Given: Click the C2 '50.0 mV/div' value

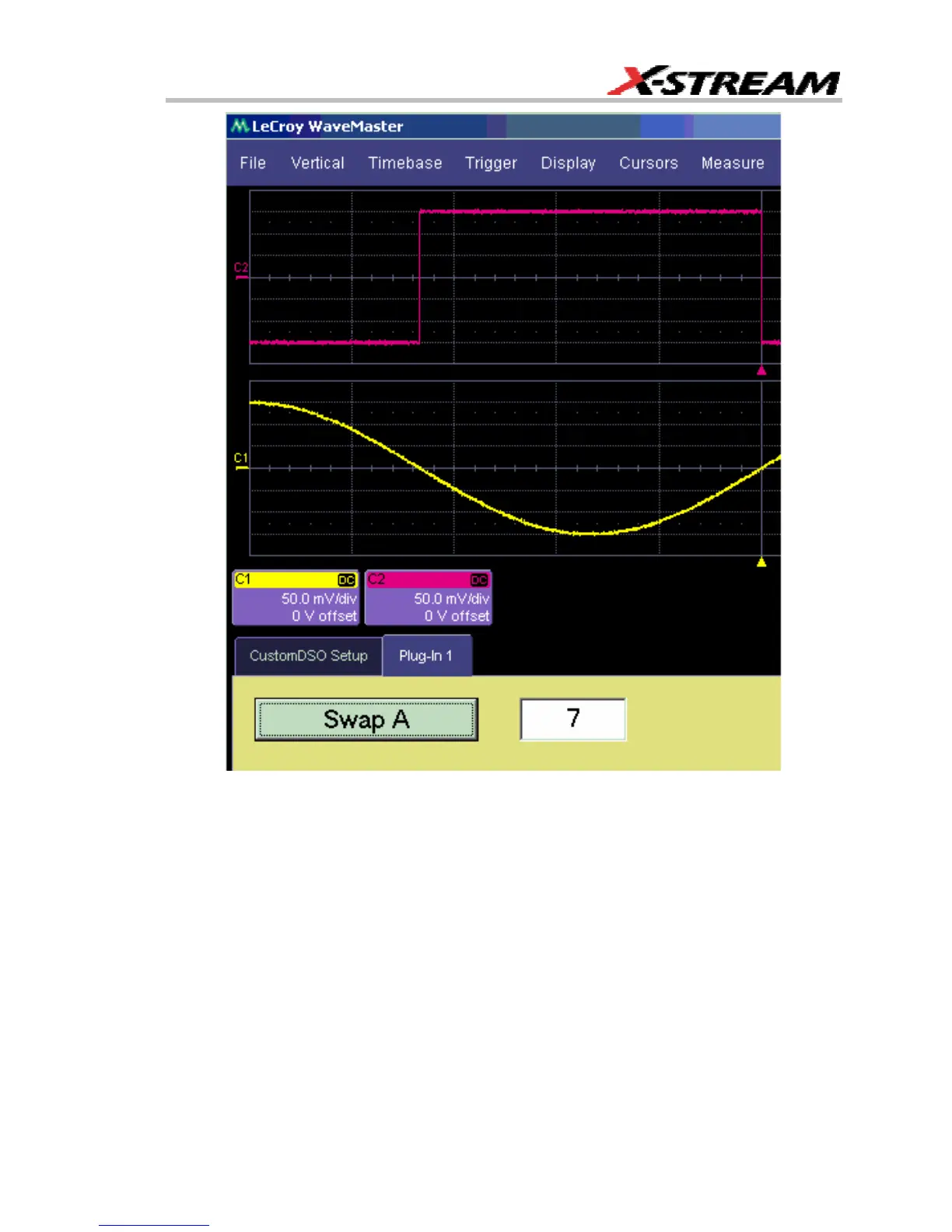Looking at the screenshot, I should tap(452, 599).
